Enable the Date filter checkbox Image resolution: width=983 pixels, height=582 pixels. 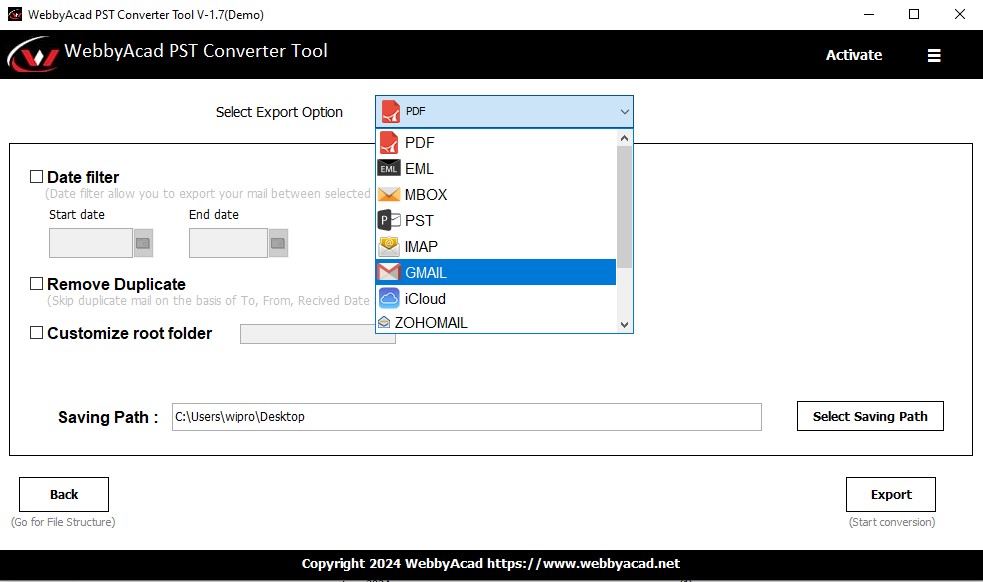(x=36, y=177)
